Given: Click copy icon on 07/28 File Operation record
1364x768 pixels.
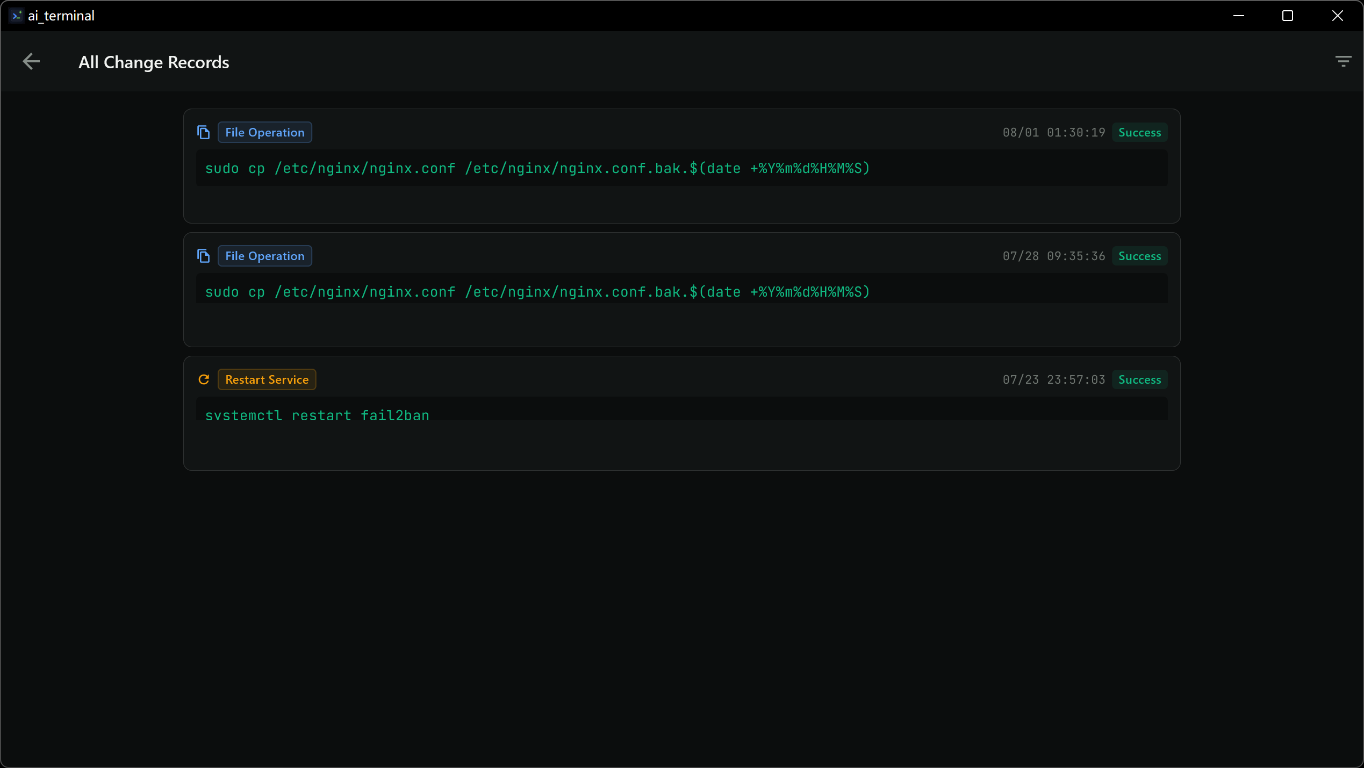Looking at the screenshot, I should 204,256.
